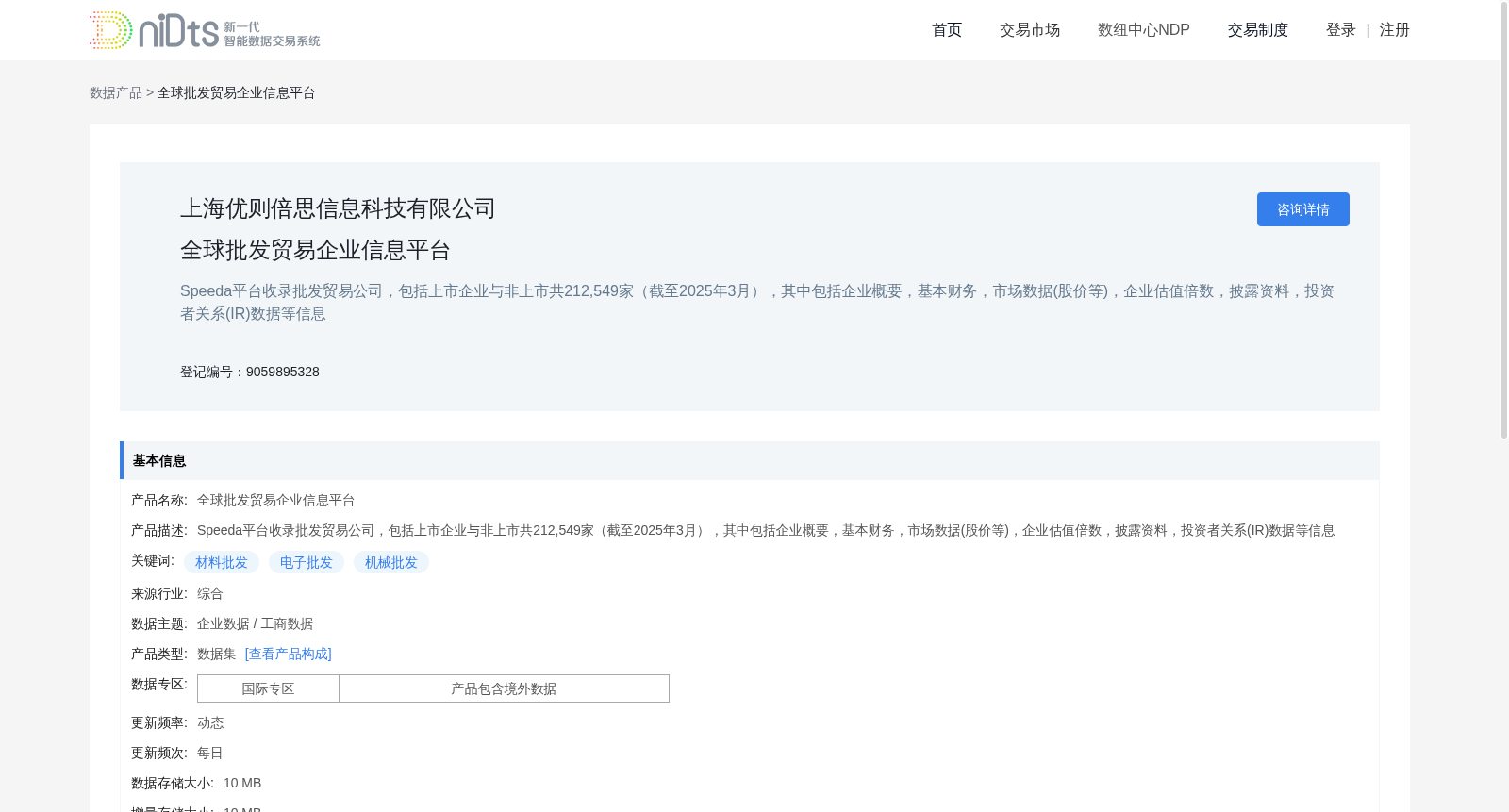Click the 更新频次 value 每日
Viewport: 1509px width, 812px height.
pyautogui.click(x=210, y=753)
